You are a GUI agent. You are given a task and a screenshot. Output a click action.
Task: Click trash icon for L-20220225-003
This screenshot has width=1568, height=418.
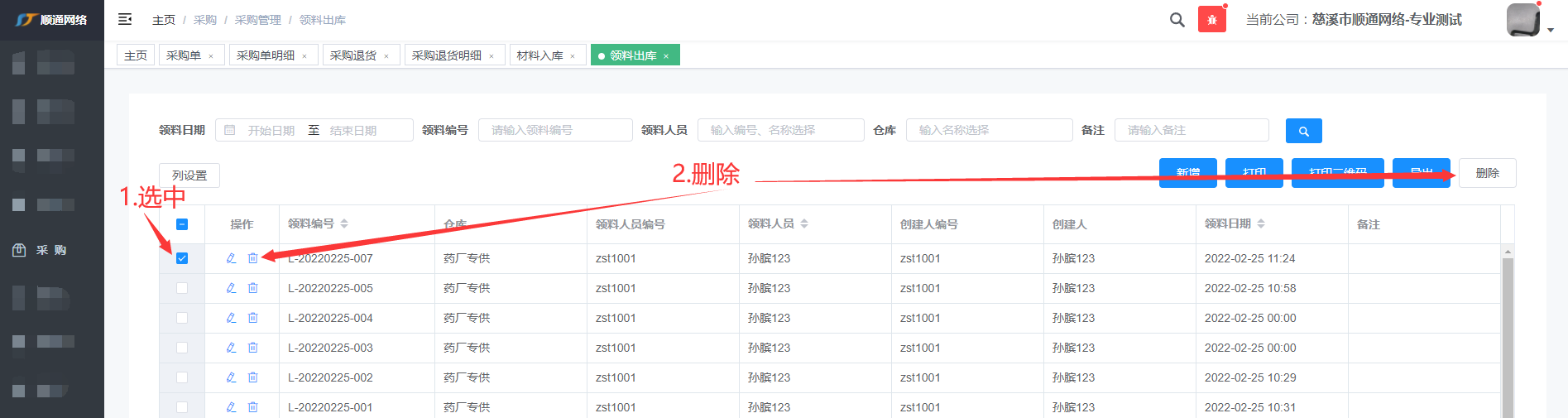point(253,348)
